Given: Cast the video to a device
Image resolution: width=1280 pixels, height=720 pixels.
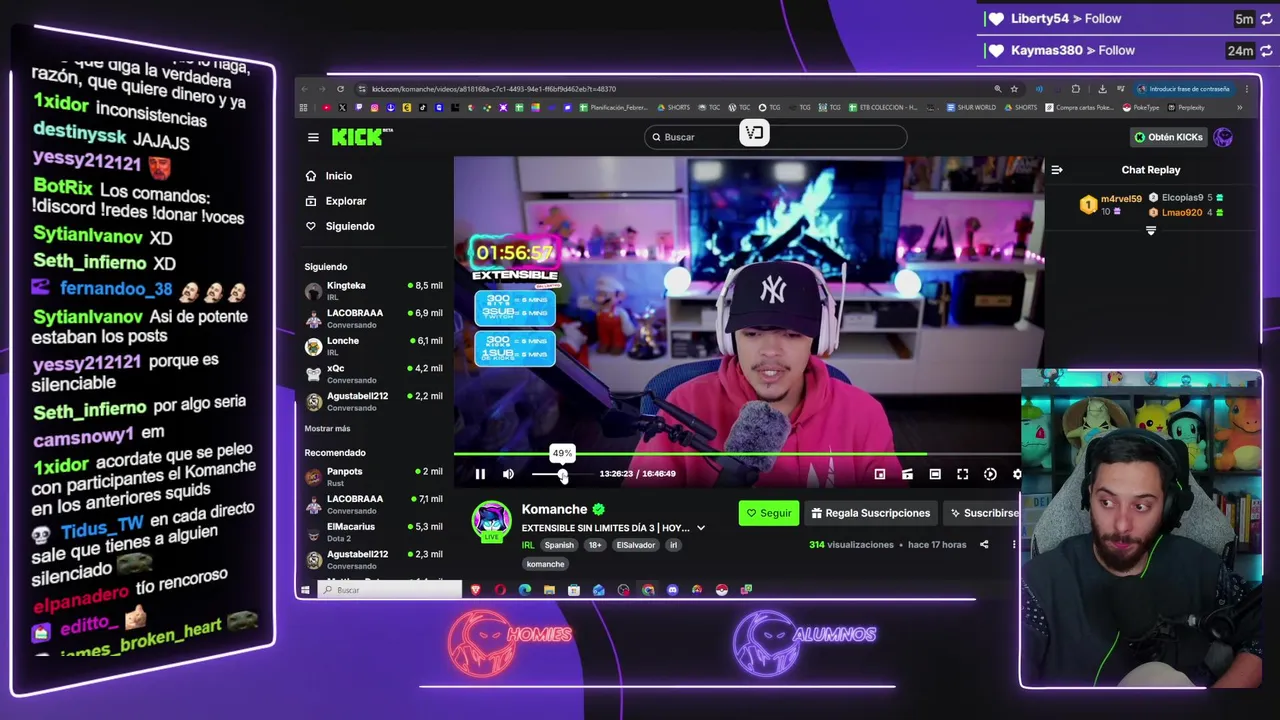Looking at the screenshot, I should coord(907,474).
